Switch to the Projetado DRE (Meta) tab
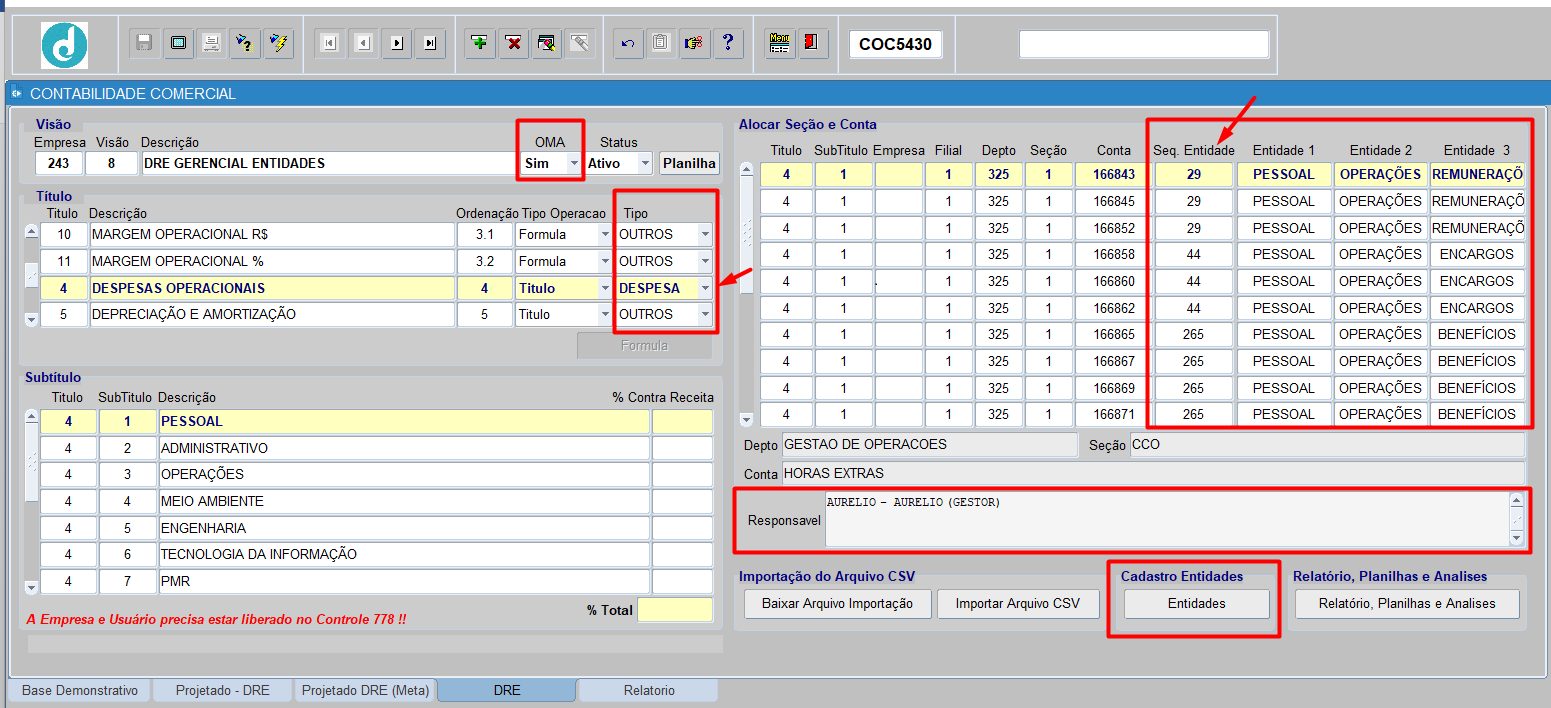 [x=365, y=690]
